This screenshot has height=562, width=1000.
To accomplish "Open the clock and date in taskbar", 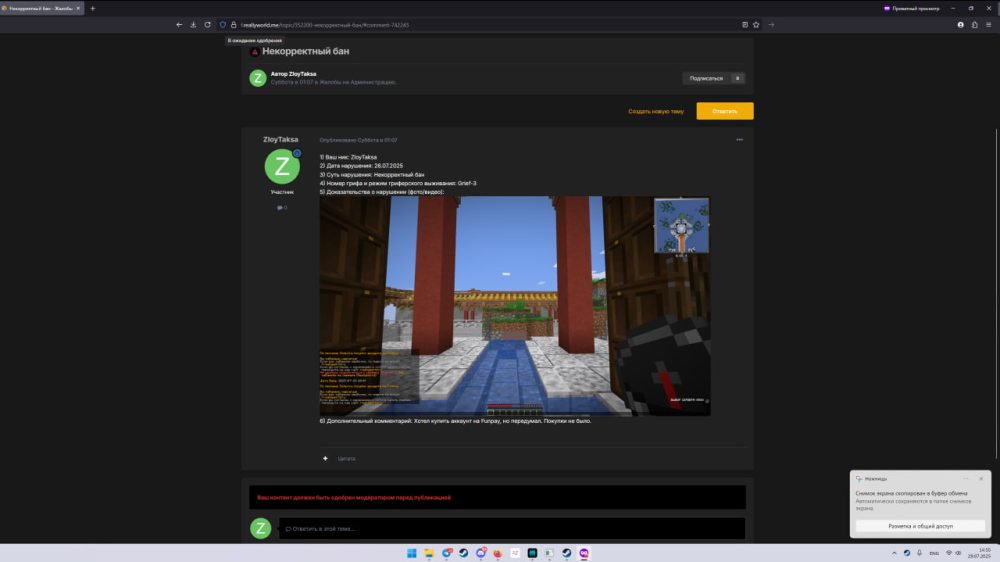I will coord(982,553).
